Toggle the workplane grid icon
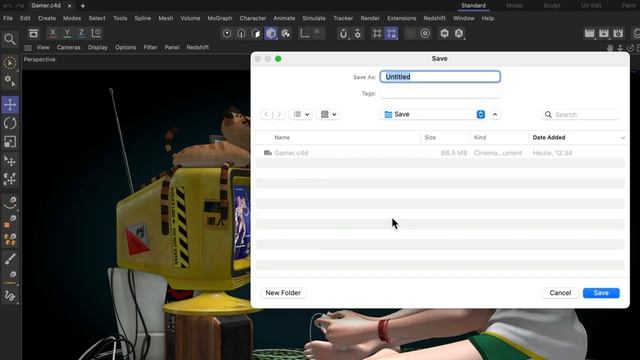640x360 pixels. pos(377,33)
